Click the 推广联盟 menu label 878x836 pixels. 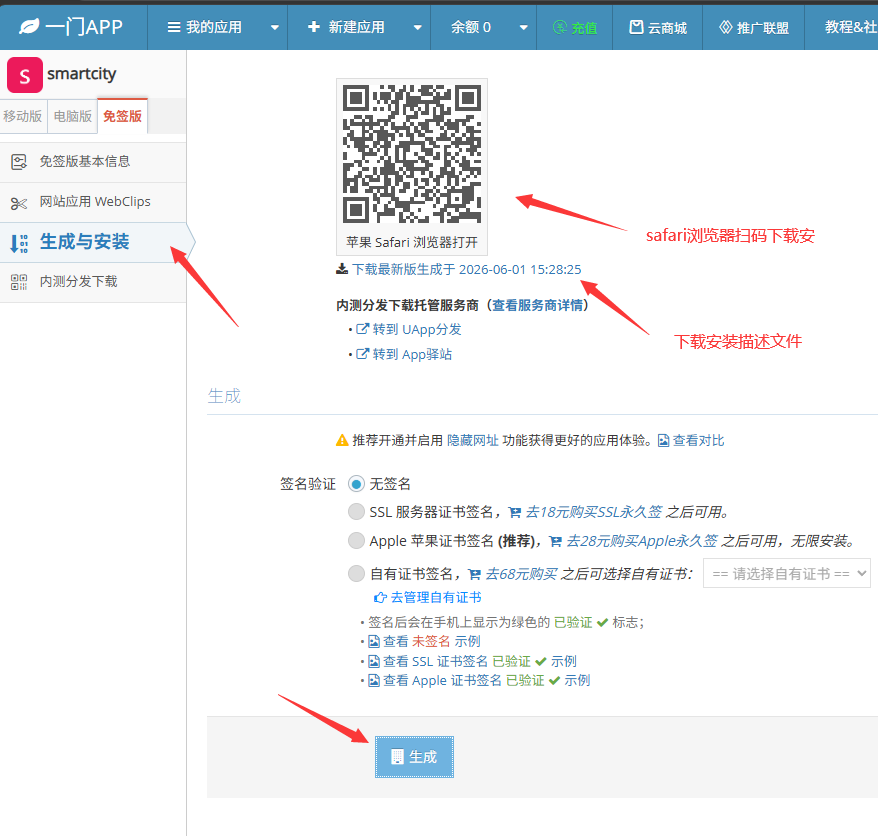click(763, 27)
